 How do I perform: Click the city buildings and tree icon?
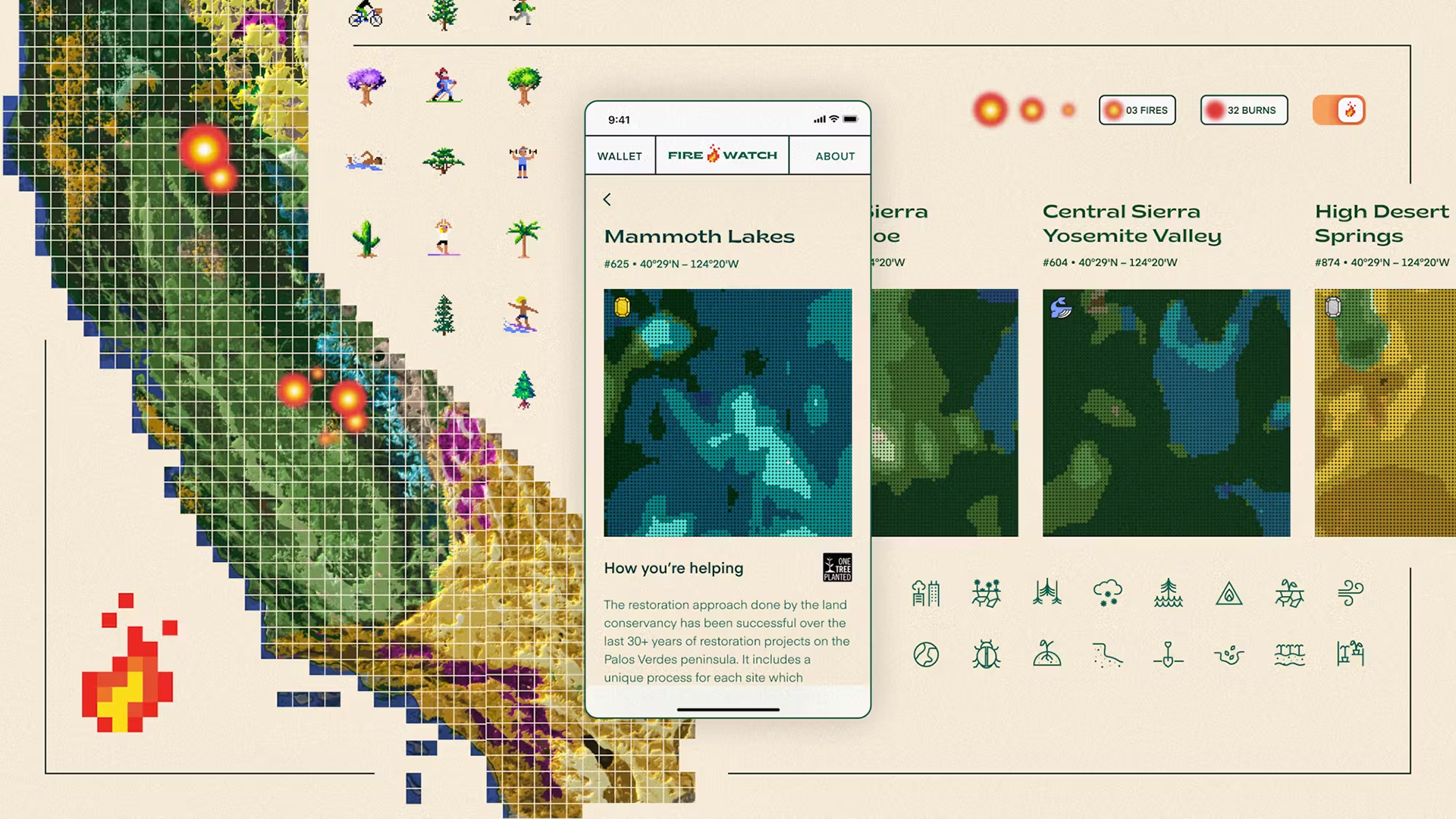[x=926, y=592]
